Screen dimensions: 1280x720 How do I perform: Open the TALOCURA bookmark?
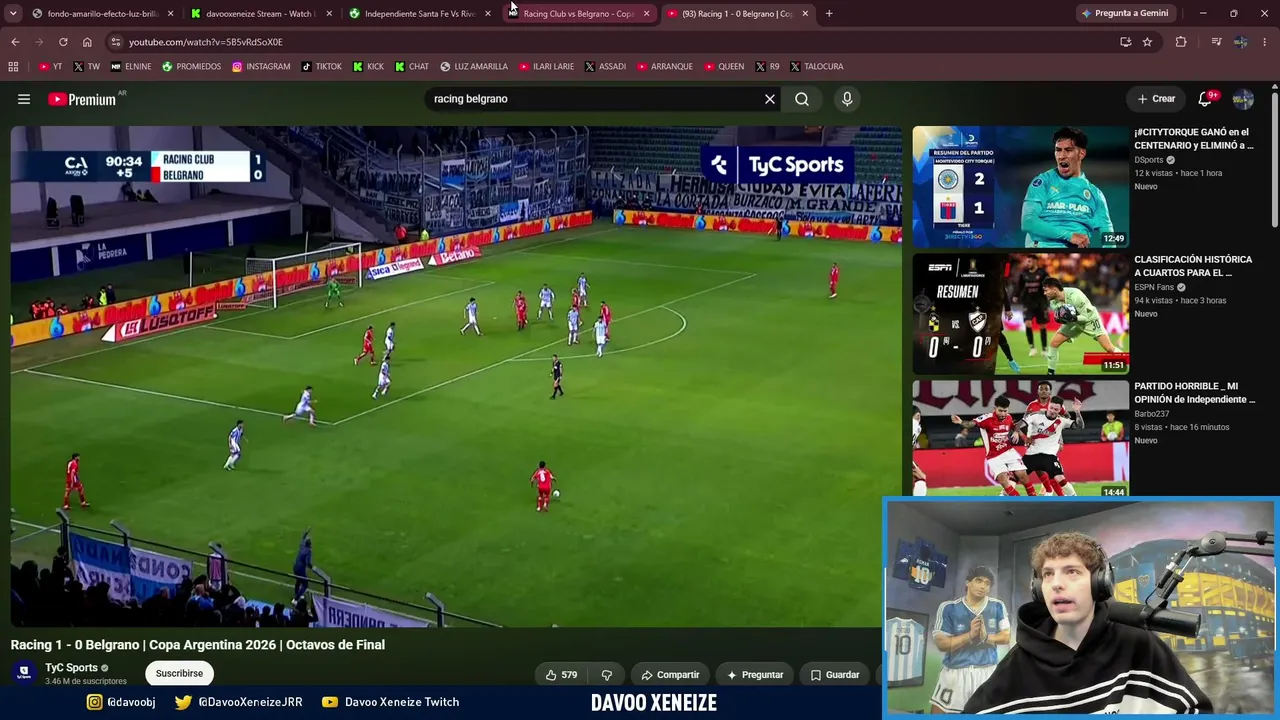(816, 67)
